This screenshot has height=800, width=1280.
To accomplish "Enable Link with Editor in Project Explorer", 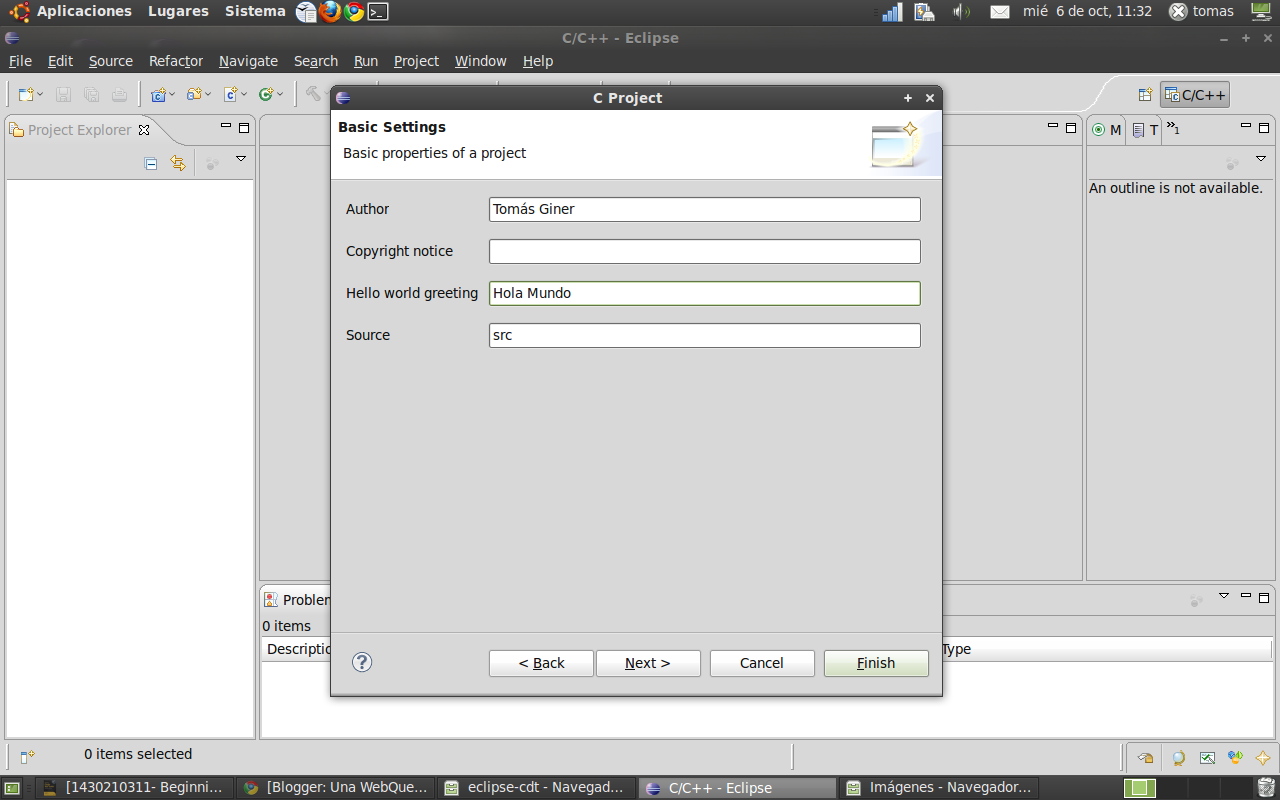I will [x=178, y=163].
